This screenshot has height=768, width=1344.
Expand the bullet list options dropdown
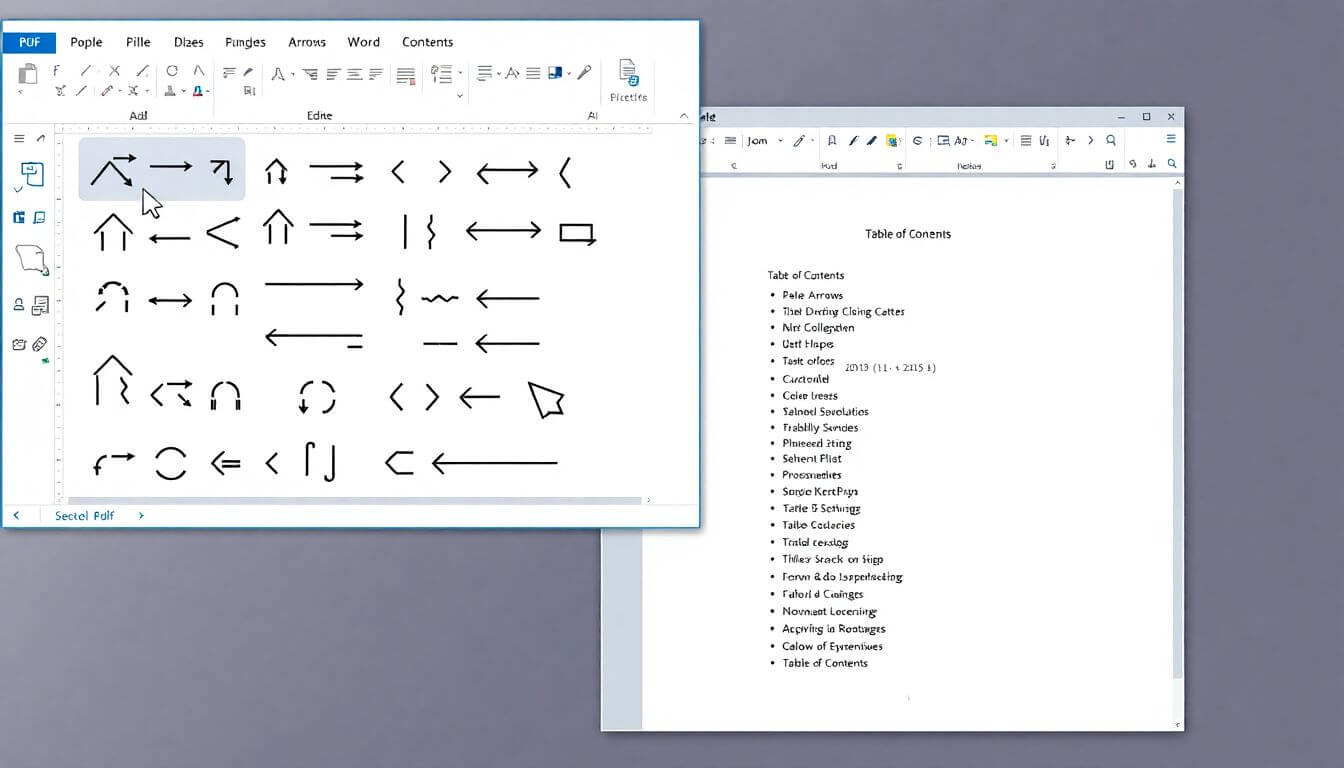click(x=460, y=73)
